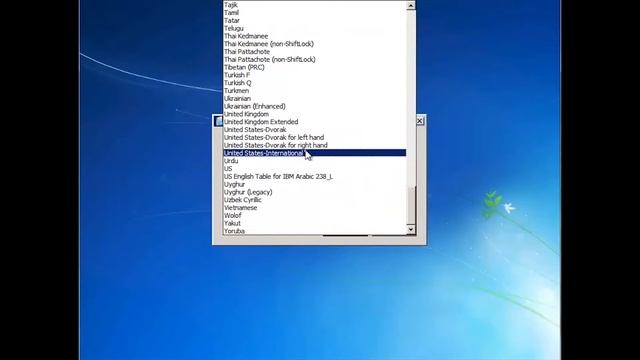Click the list scrollbar up arrow
Image resolution: width=640 pixels, height=360 pixels.
coord(411,5)
